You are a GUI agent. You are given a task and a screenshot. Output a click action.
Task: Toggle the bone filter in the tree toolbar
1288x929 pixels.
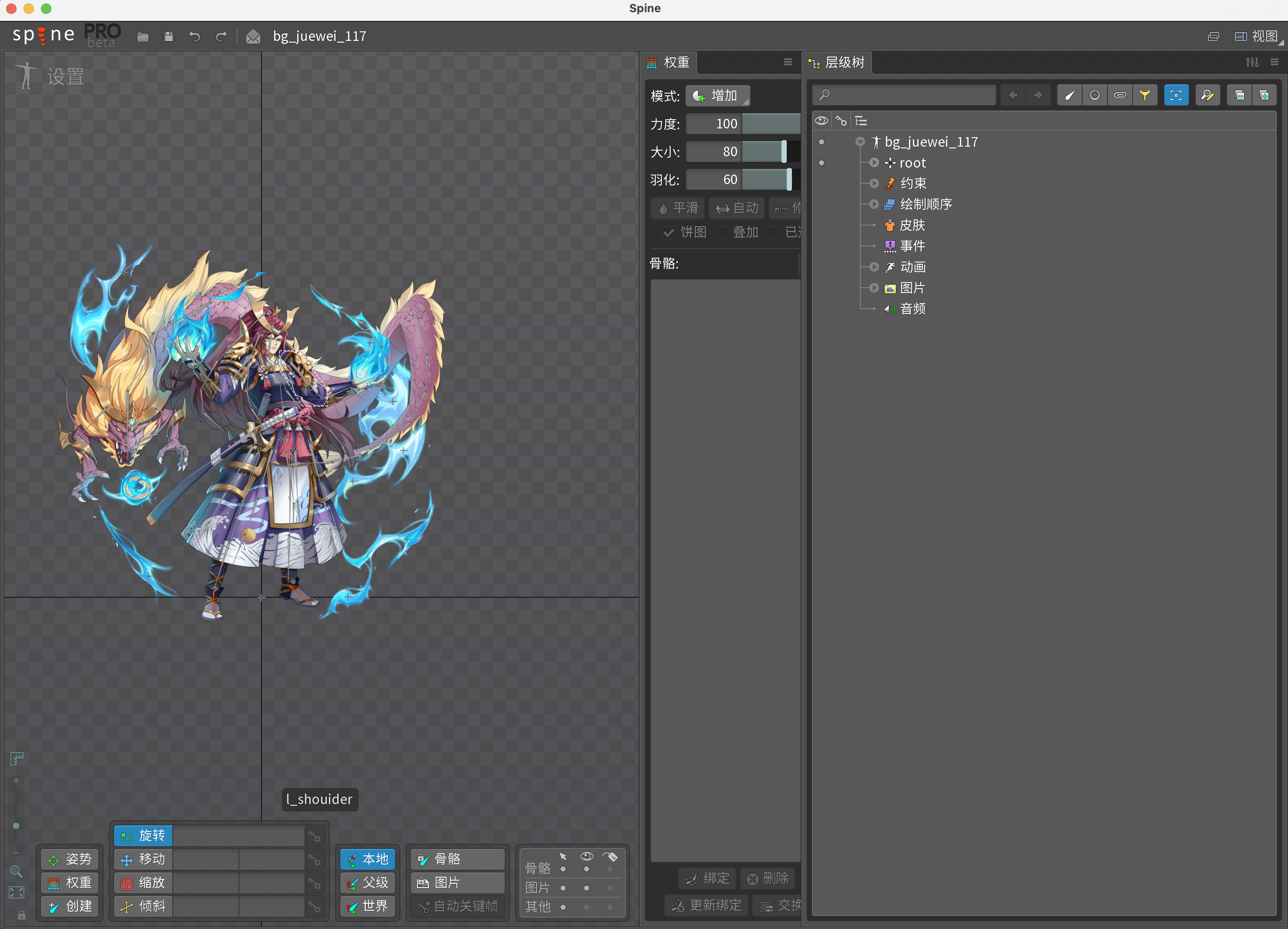click(x=1070, y=95)
